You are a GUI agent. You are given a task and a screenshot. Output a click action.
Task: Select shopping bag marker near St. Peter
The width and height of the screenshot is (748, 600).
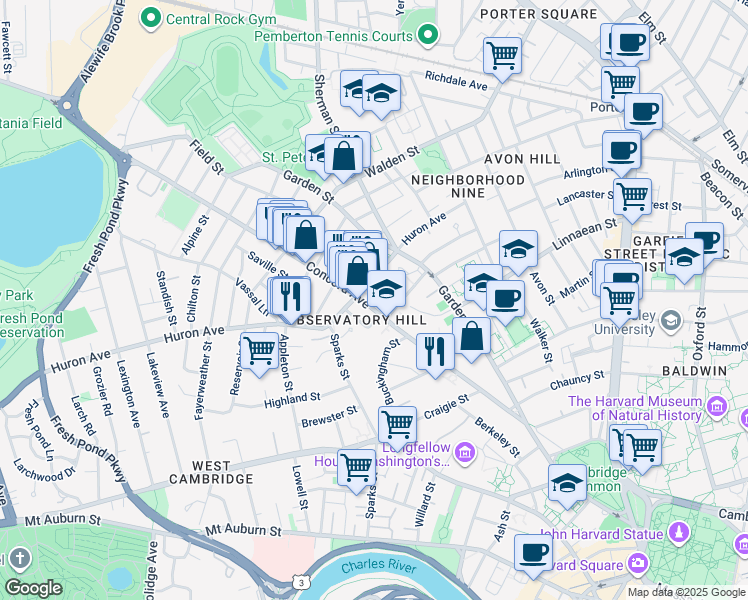click(x=343, y=156)
